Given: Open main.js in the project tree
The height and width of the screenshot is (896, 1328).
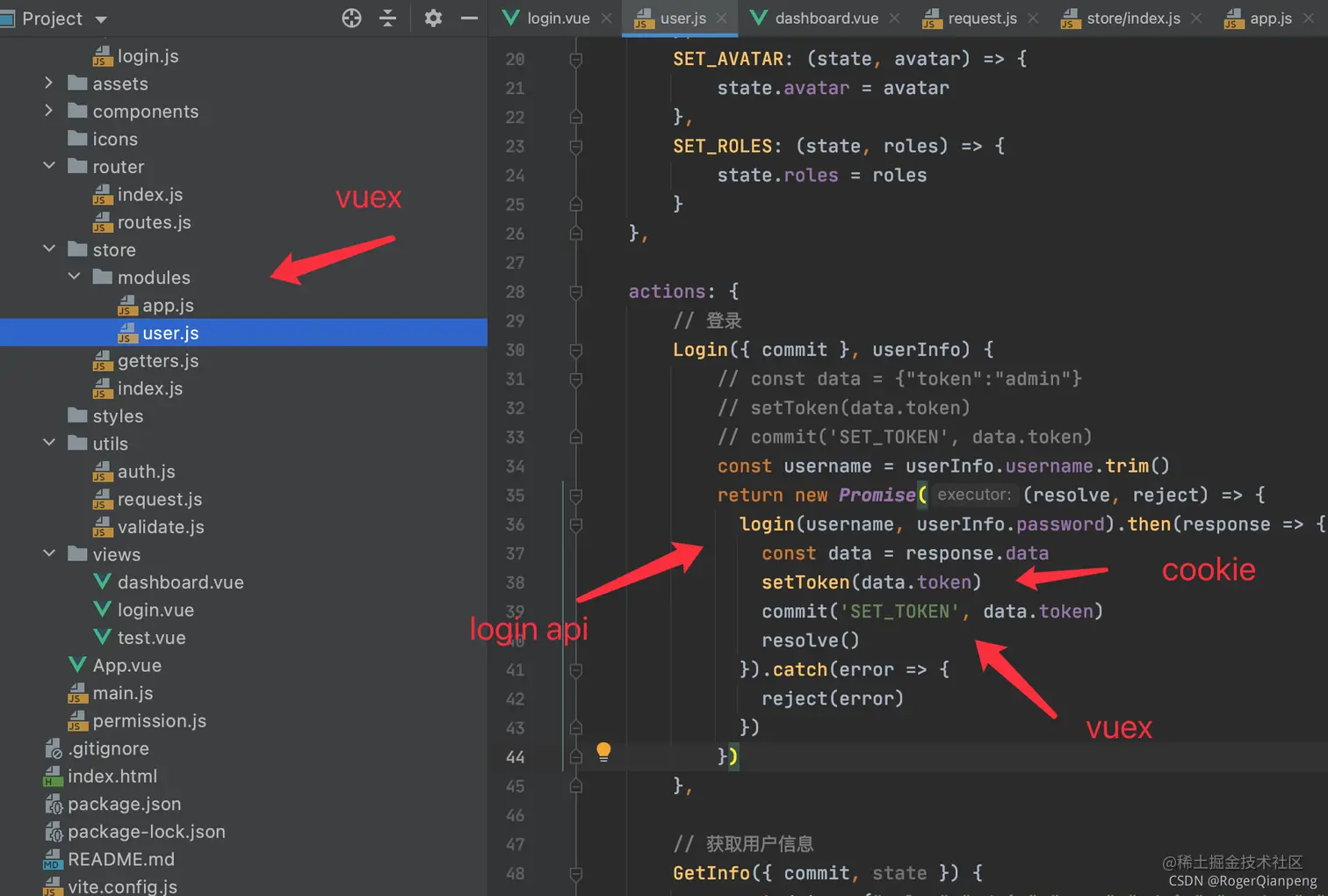Looking at the screenshot, I should coord(110,693).
